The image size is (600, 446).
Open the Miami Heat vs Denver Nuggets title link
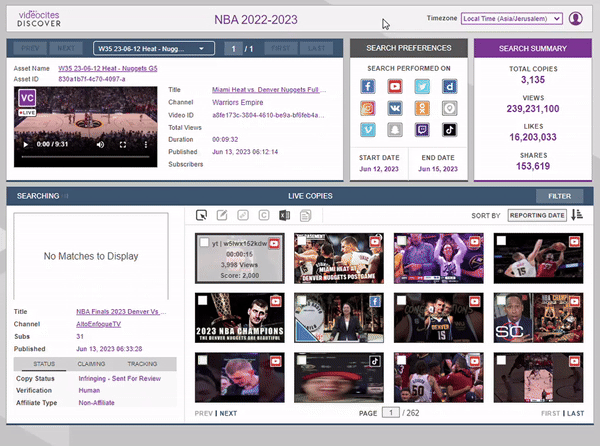point(269,90)
